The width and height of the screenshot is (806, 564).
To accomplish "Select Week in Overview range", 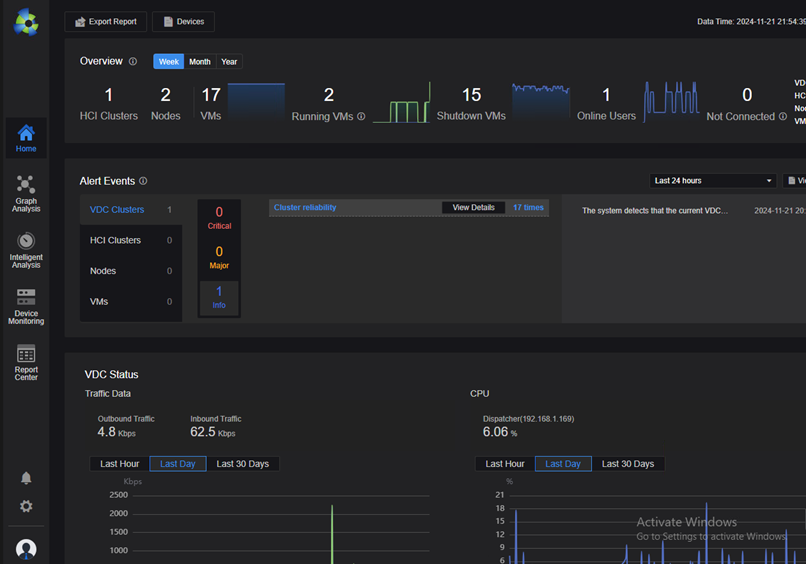I will pyautogui.click(x=169, y=62).
